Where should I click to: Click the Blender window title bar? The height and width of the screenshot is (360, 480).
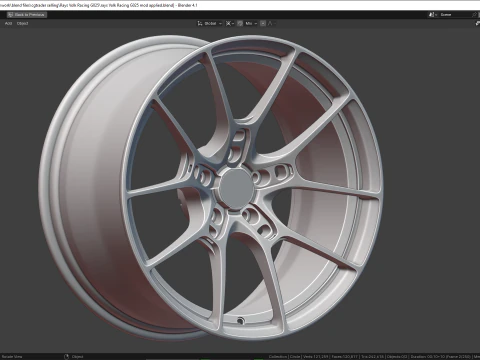click(240, 5)
